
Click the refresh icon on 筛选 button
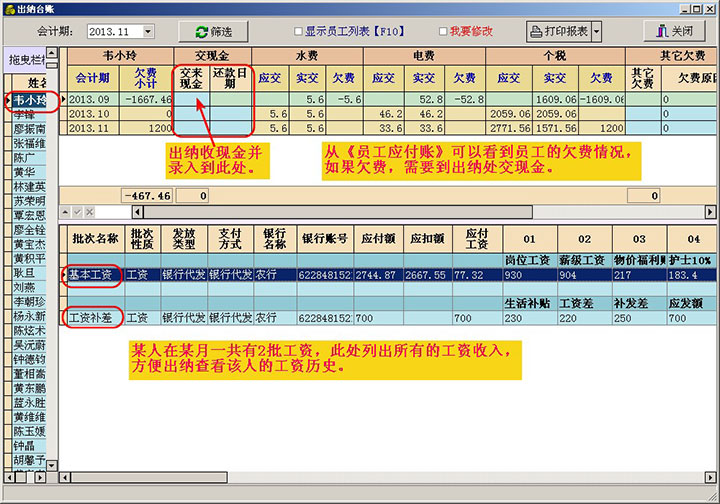pos(201,31)
